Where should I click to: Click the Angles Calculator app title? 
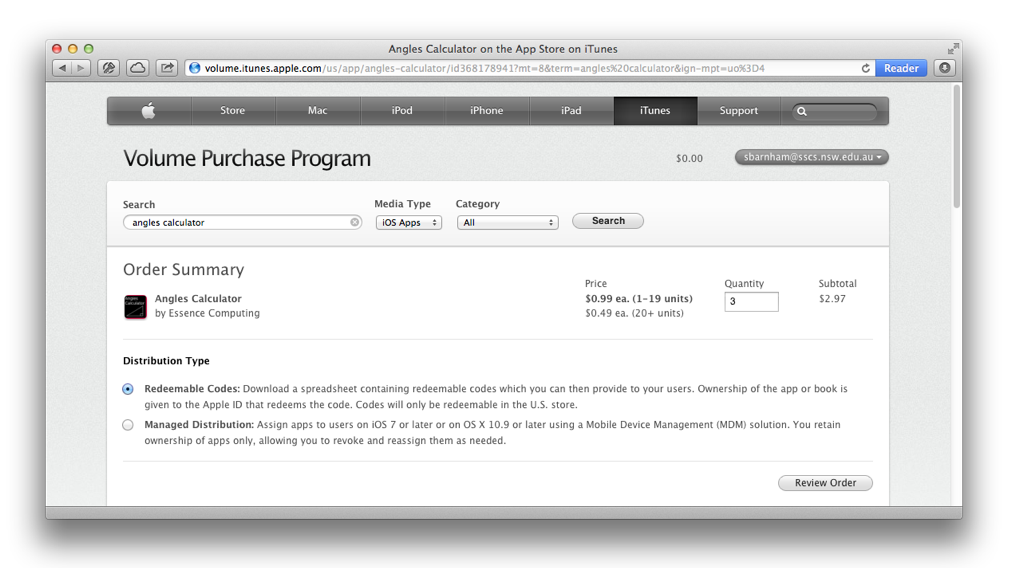tap(198, 299)
